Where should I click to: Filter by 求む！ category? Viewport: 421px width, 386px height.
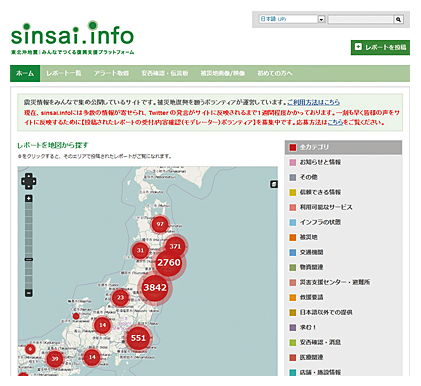click(x=343, y=327)
